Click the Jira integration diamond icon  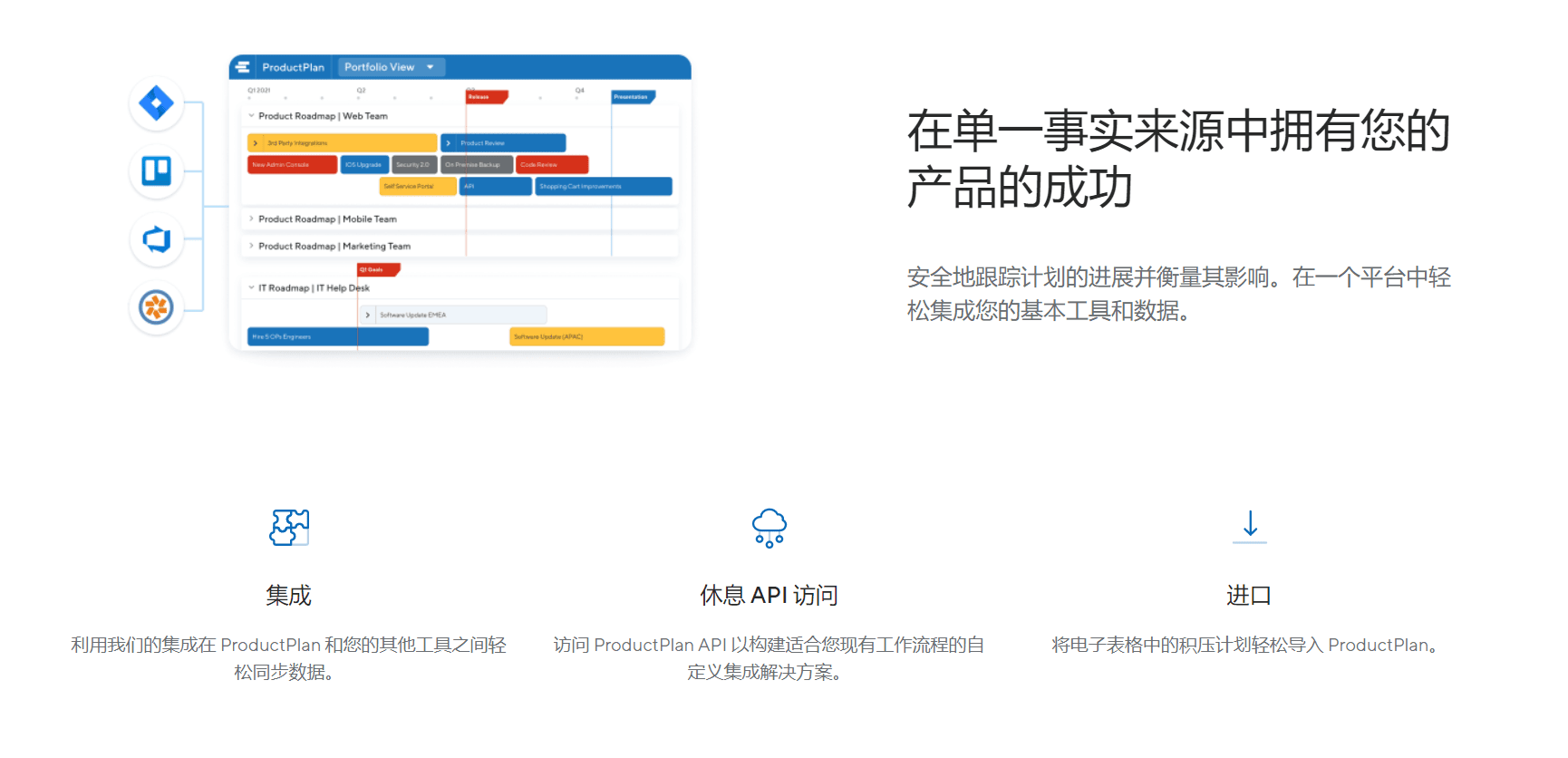156,103
